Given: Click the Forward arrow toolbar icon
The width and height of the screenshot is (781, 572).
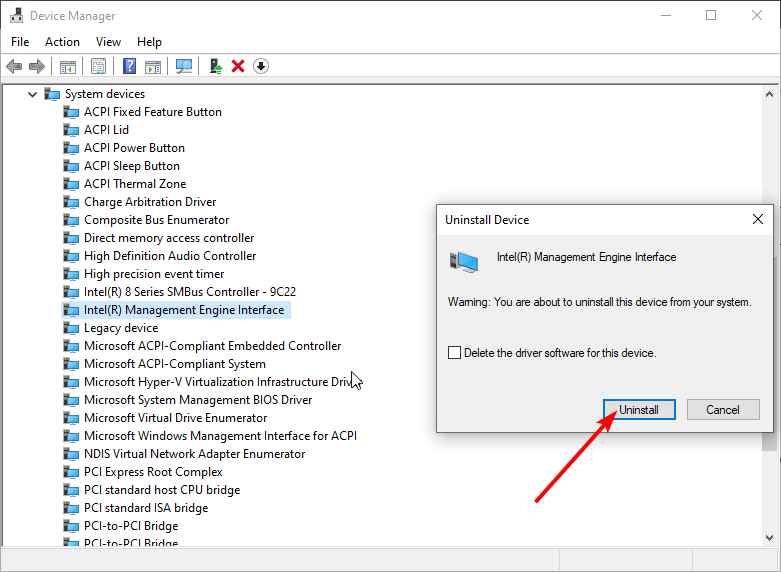Looking at the screenshot, I should (37, 66).
